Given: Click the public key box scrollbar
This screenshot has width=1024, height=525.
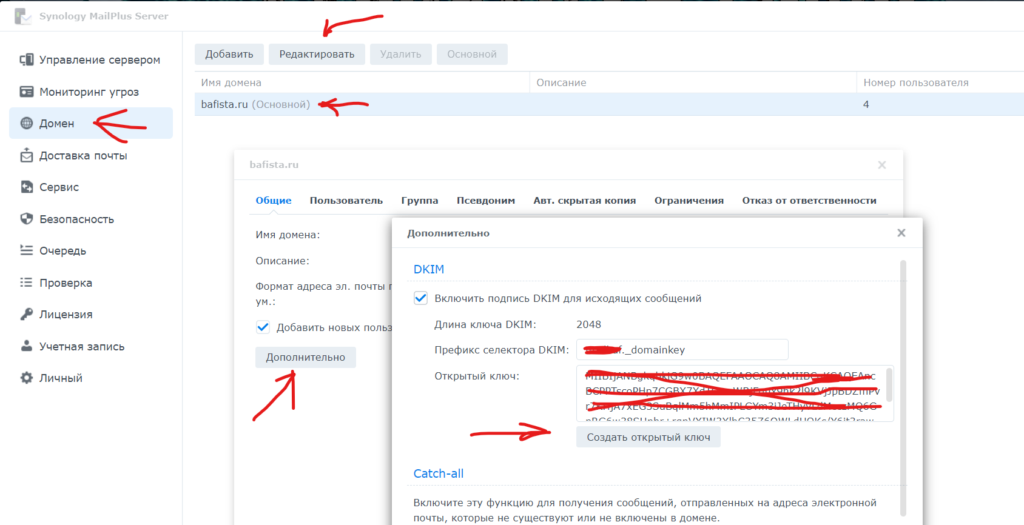Looking at the screenshot, I should coord(889,385).
